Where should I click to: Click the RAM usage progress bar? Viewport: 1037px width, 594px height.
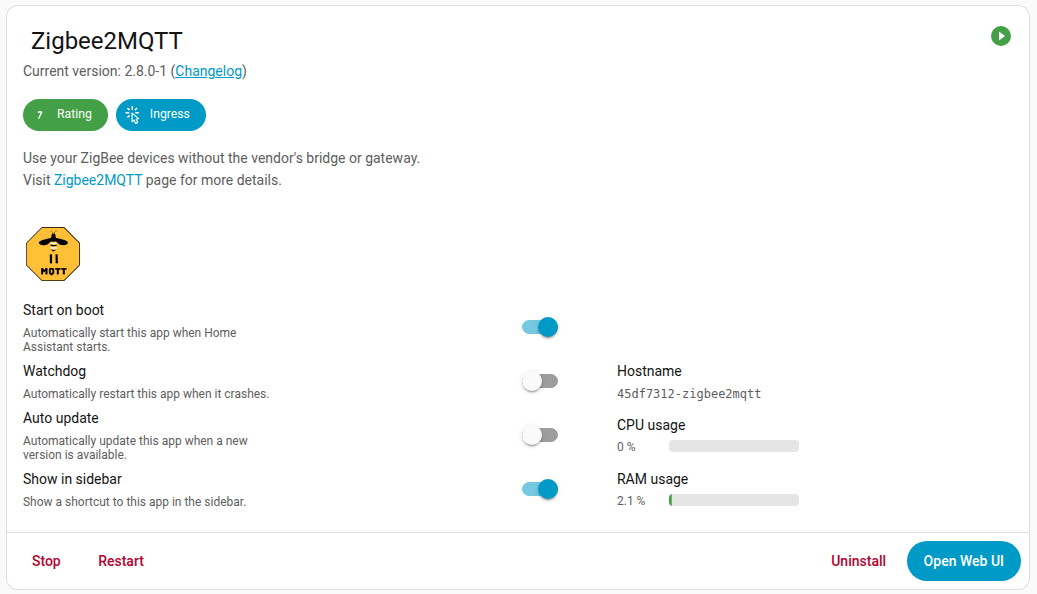(733, 500)
